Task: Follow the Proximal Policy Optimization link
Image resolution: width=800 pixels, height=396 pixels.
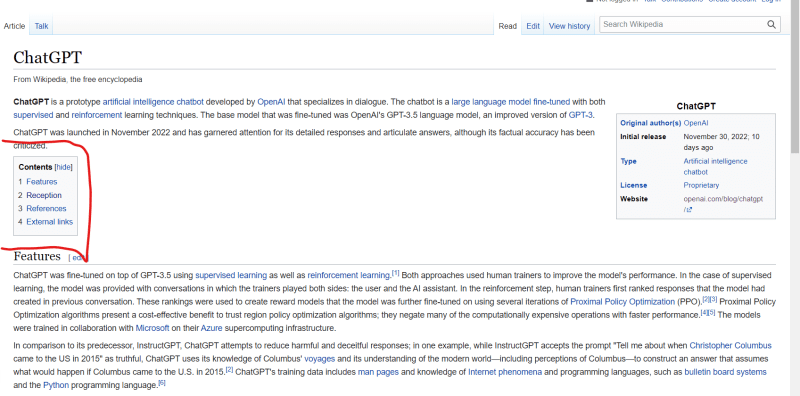Action: pos(622,302)
